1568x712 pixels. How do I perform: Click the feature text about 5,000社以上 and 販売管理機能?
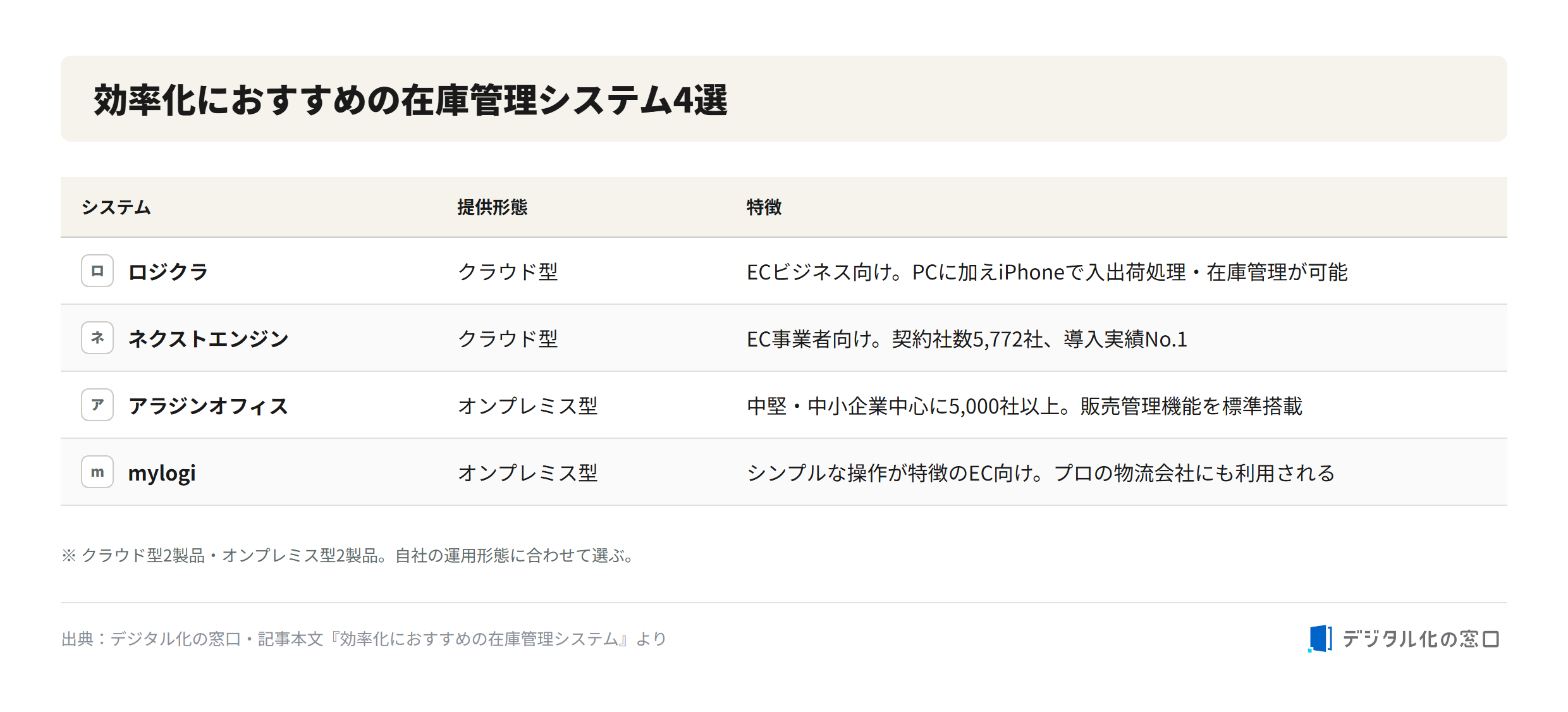tap(1025, 406)
